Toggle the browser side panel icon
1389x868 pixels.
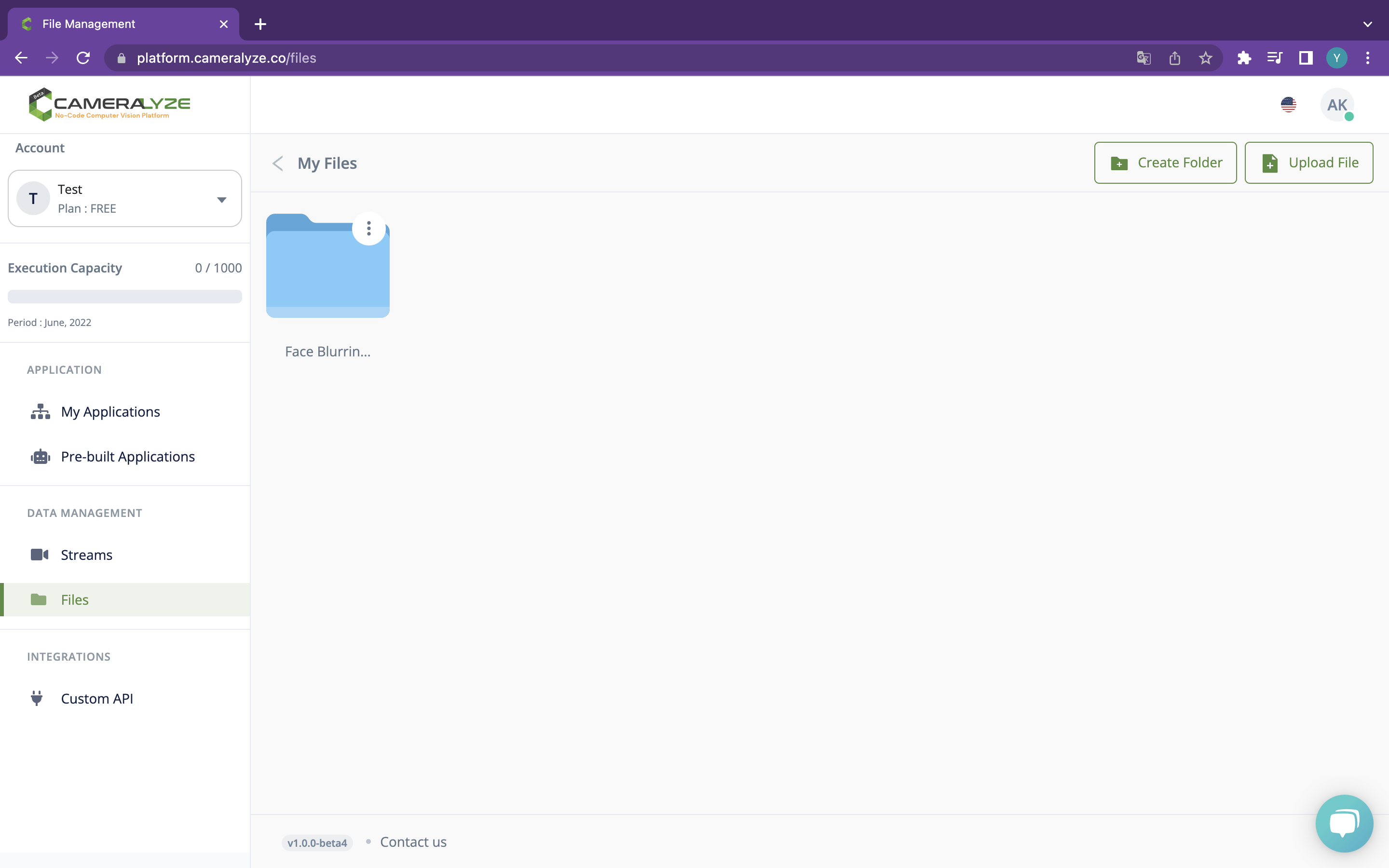point(1306,58)
